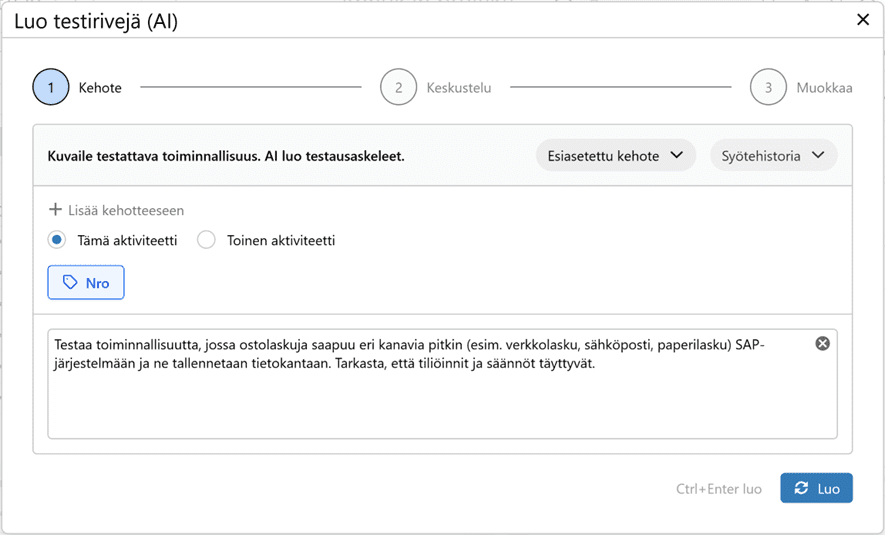Click the refresh icon on the Luo button

[801, 488]
